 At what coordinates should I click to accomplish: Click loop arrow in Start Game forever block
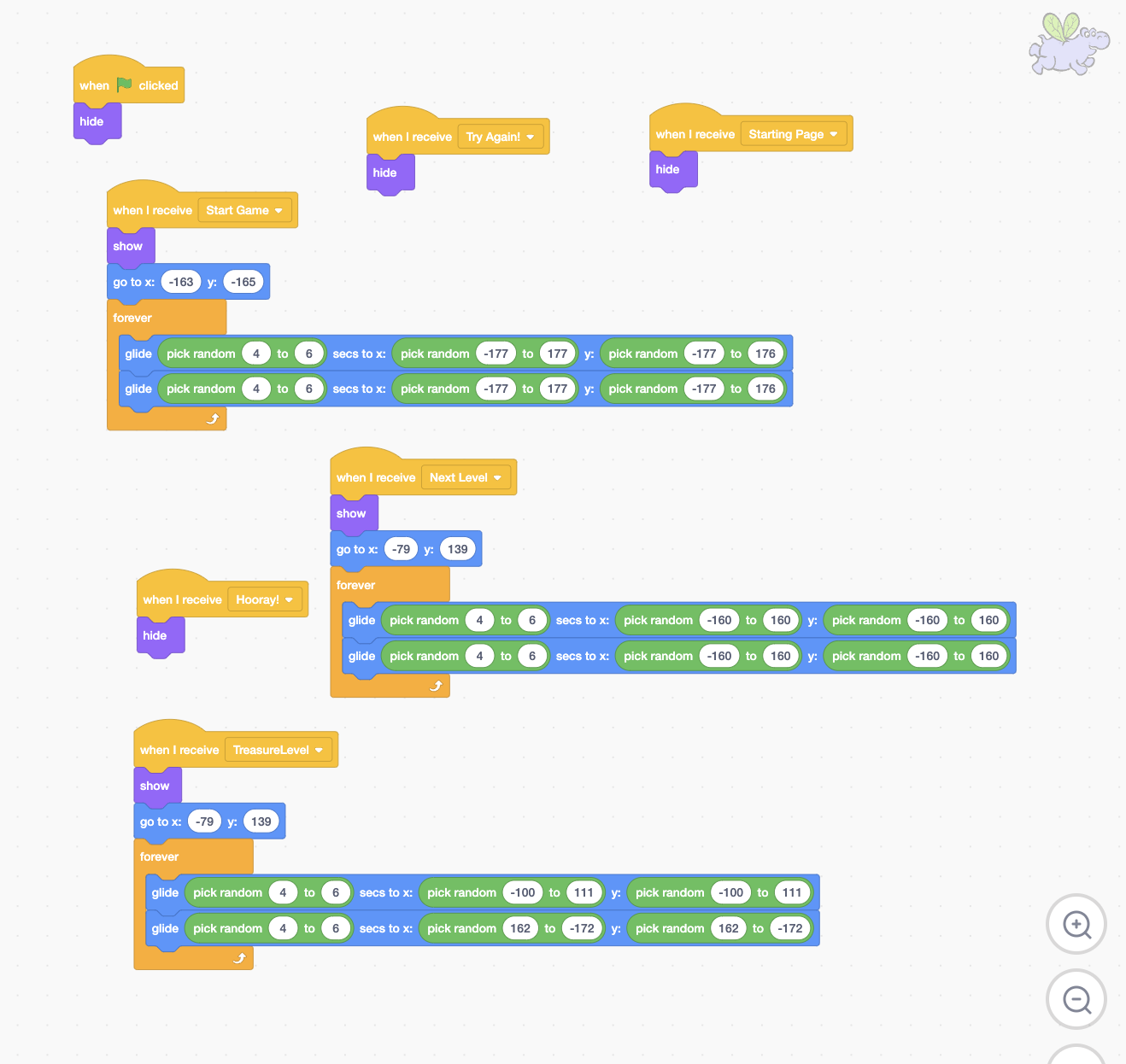[213, 418]
